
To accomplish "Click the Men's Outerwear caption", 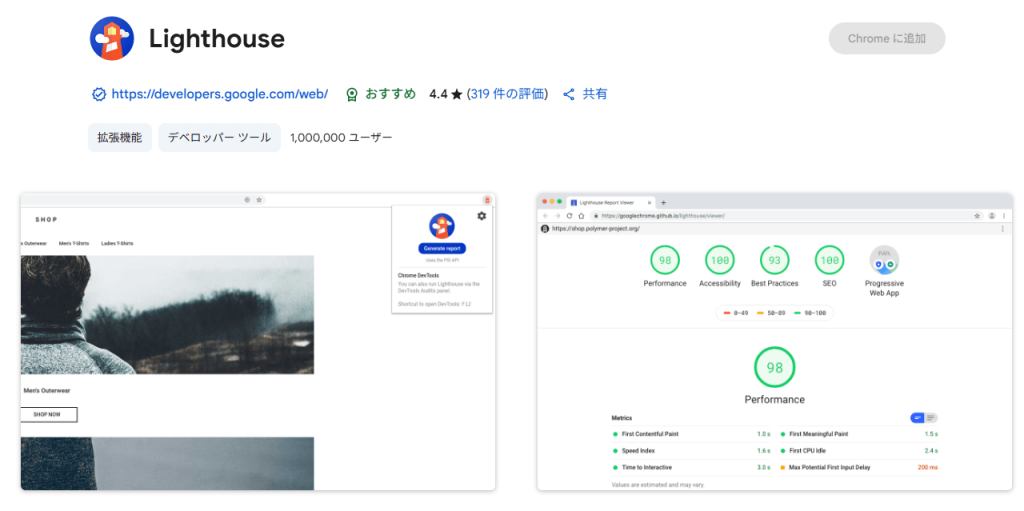I will 46,391.
